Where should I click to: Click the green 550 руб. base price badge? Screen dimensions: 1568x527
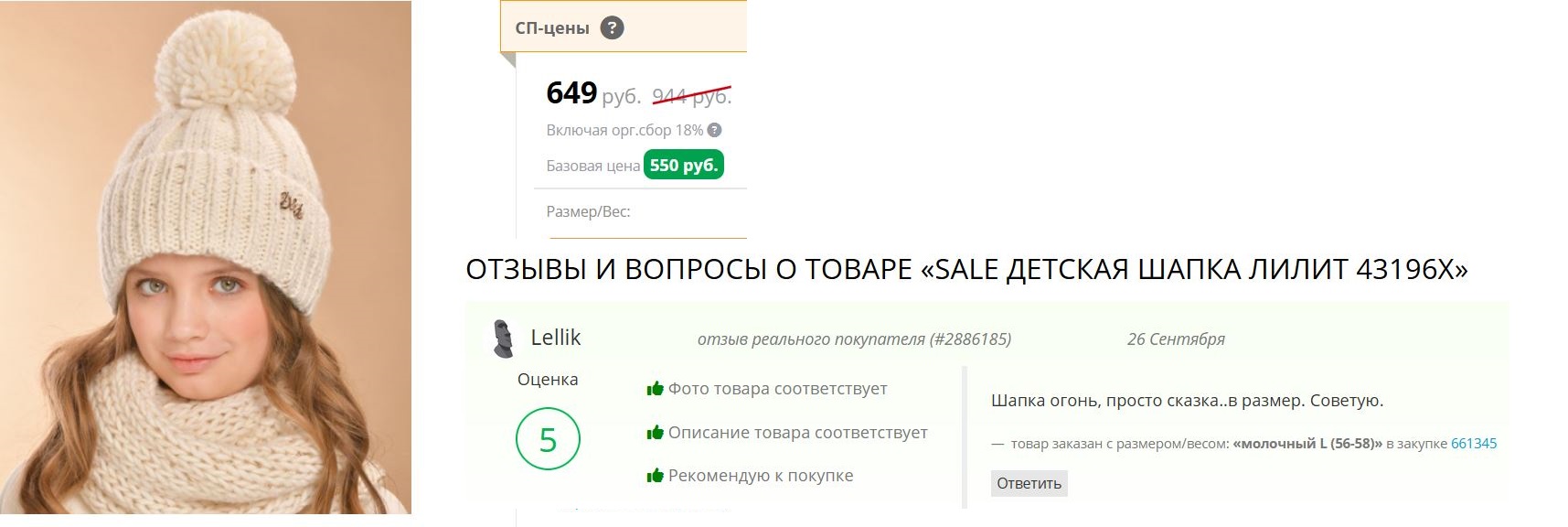684,166
